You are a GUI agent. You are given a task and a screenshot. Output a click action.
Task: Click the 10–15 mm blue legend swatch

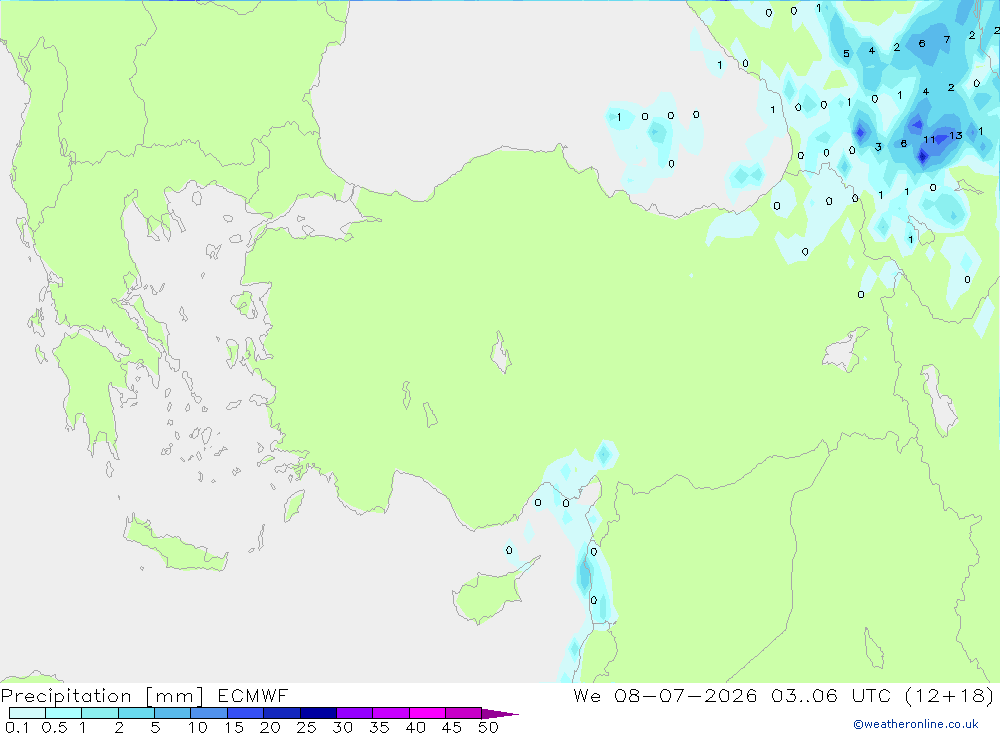click(x=209, y=713)
